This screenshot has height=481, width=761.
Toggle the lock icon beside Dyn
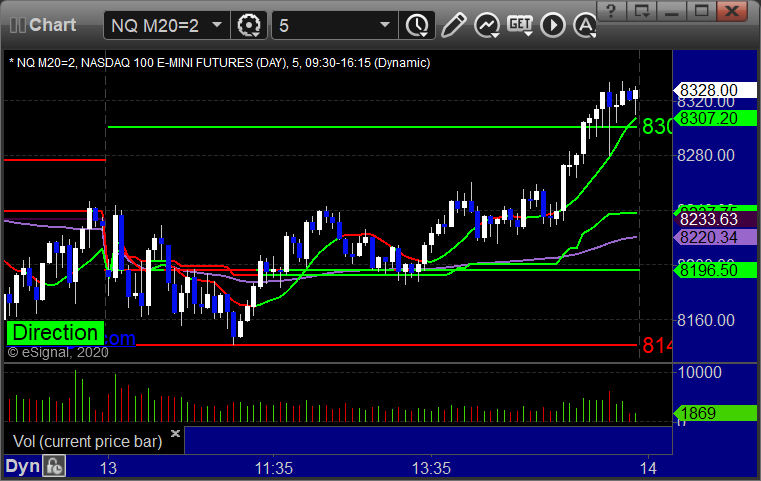54,466
